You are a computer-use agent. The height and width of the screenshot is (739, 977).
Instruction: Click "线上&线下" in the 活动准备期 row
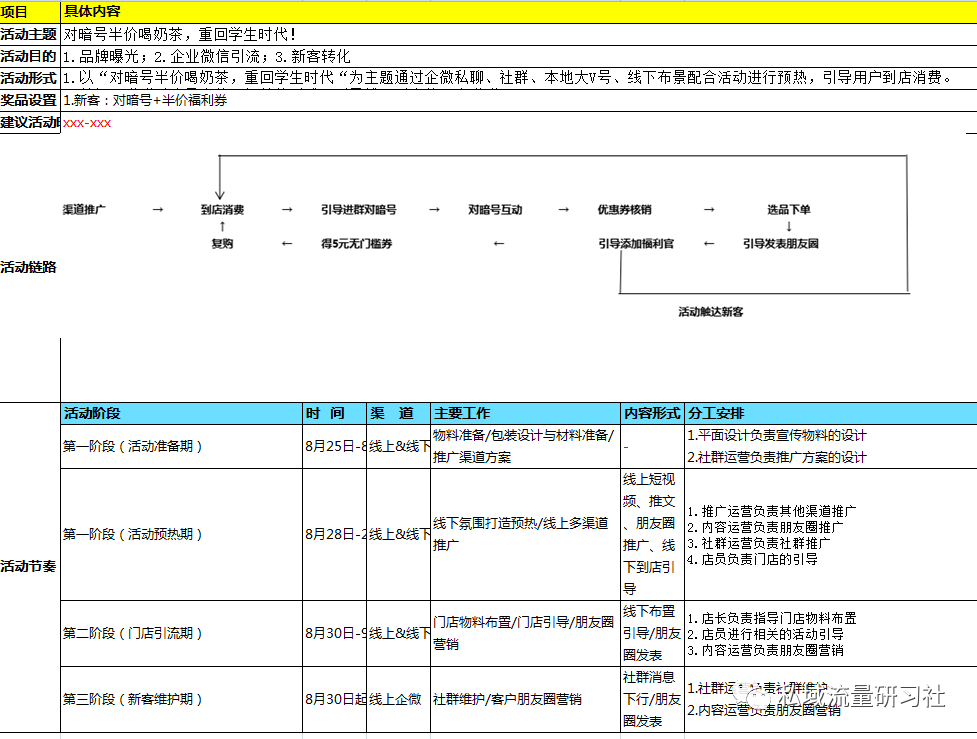398,446
